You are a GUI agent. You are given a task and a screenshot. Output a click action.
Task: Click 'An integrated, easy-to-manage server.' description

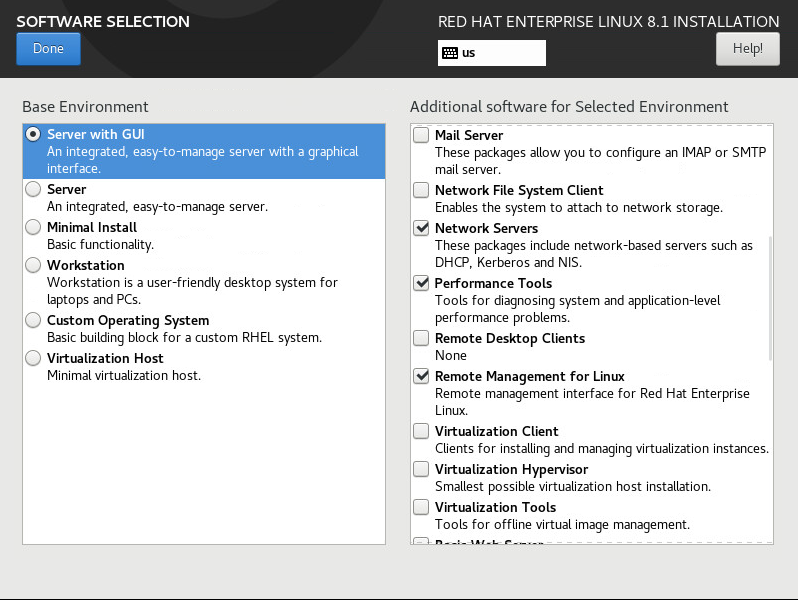tap(157, 207)
